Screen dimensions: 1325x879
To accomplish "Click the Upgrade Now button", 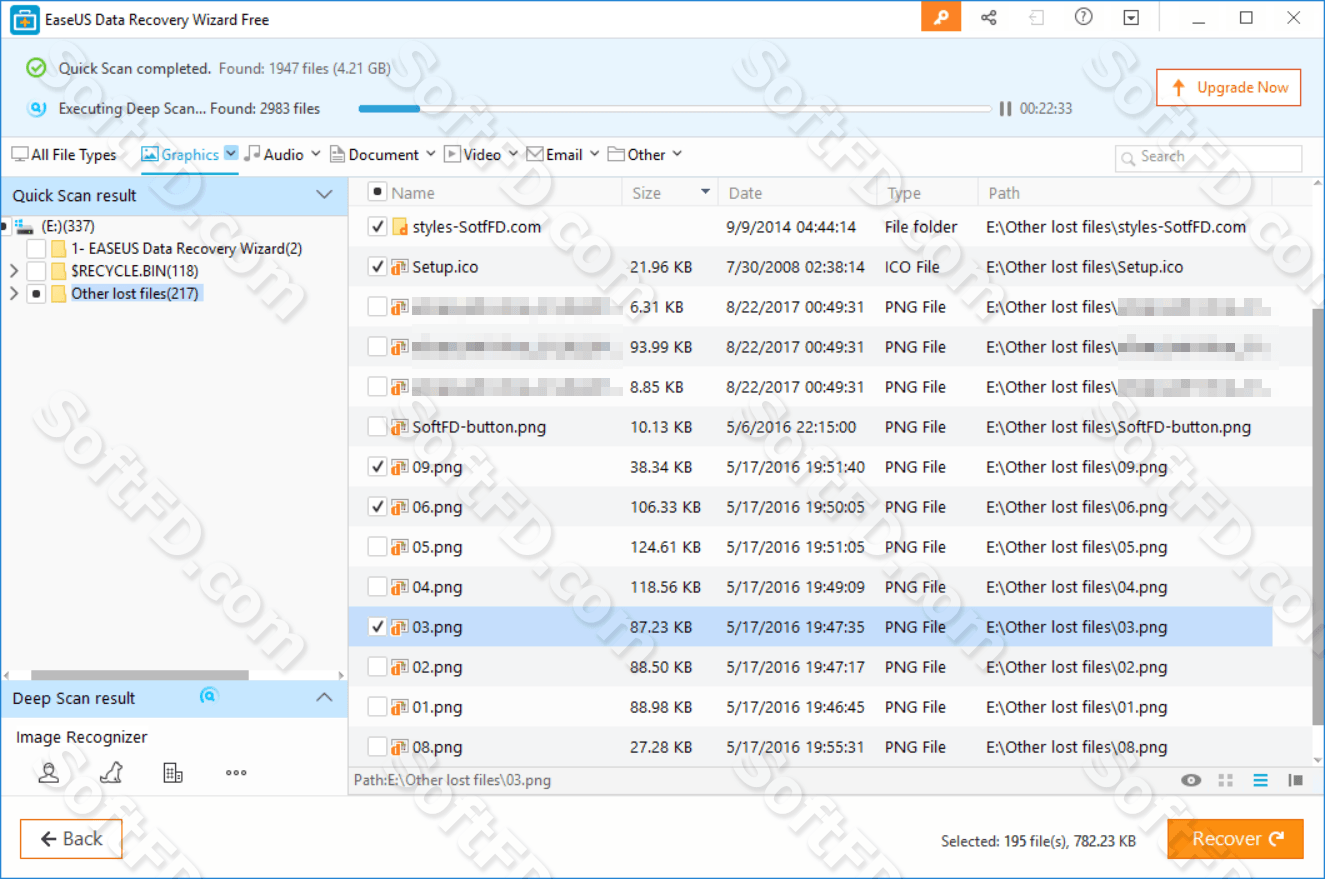I will pyautogui.click(x=1229, y=87).
